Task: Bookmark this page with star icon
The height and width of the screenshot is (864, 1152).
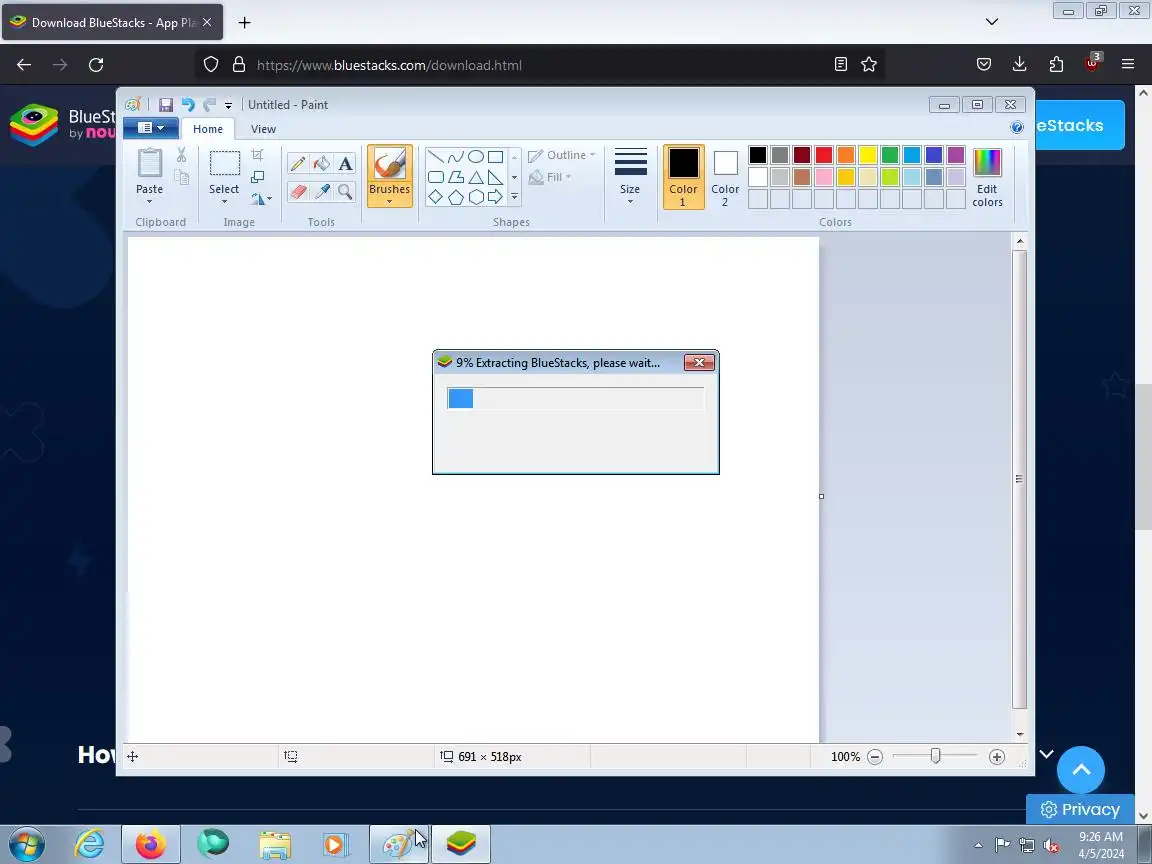Action: coord(868,65)
